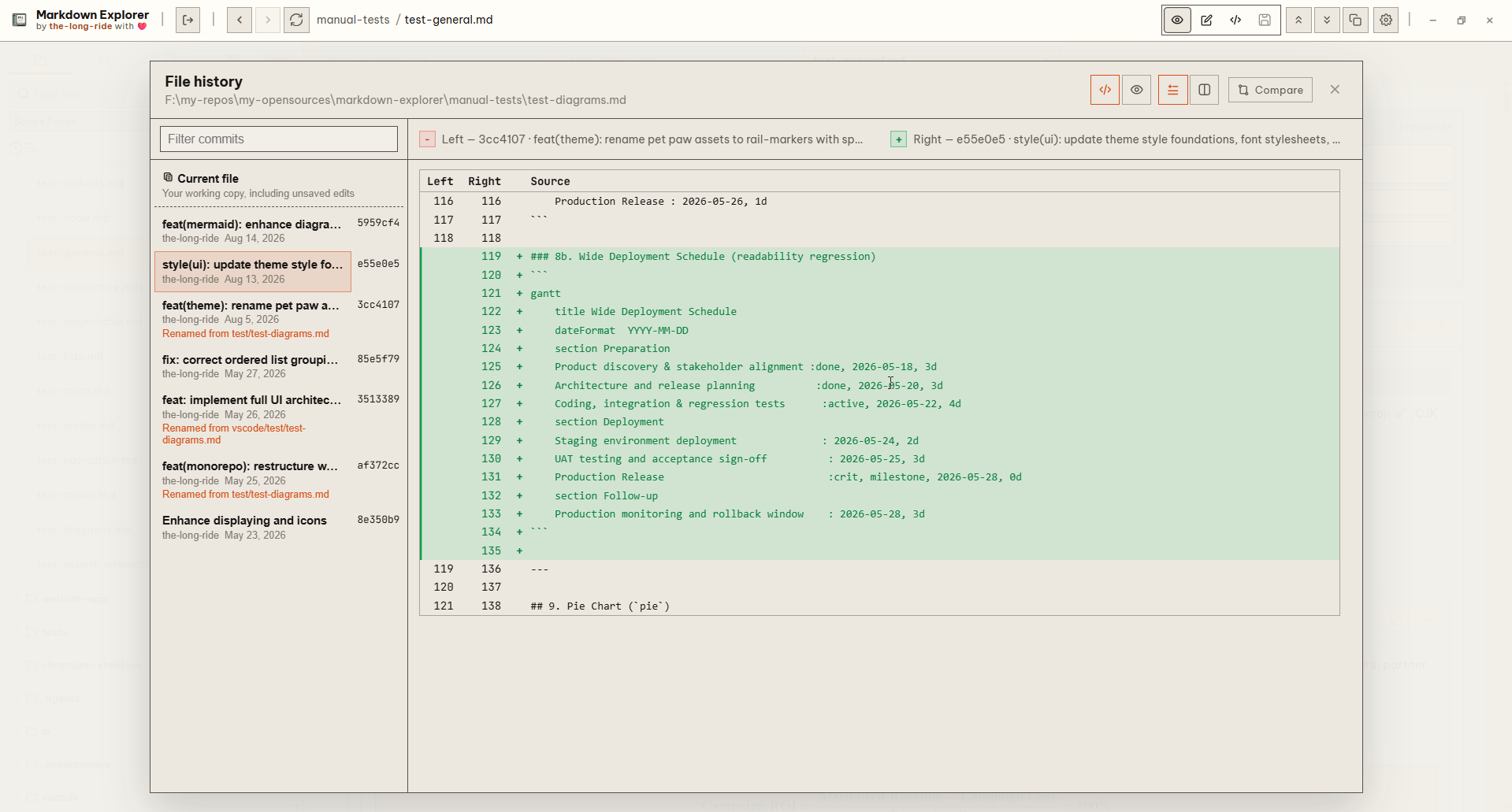The image size is (1512, 812).
Task: Select side-by-side diff layout icon
Action: pyautogui.click(x=1204, y=90)
